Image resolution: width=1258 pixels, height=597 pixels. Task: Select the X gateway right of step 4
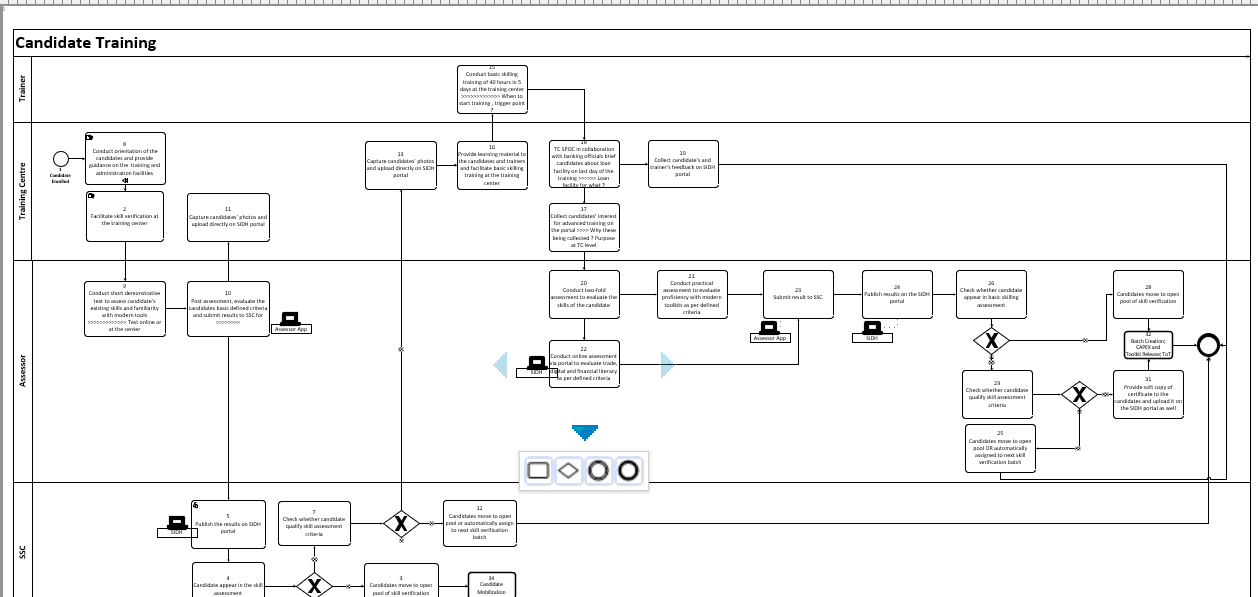(x=314, y=585)
